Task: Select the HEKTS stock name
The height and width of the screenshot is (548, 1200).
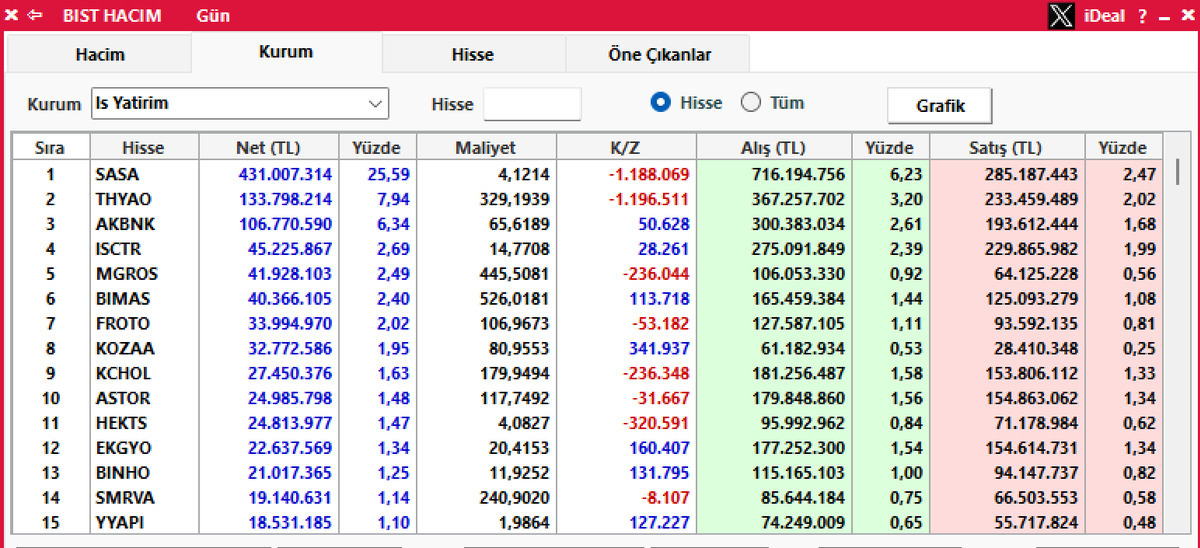Action: (121, 423)
